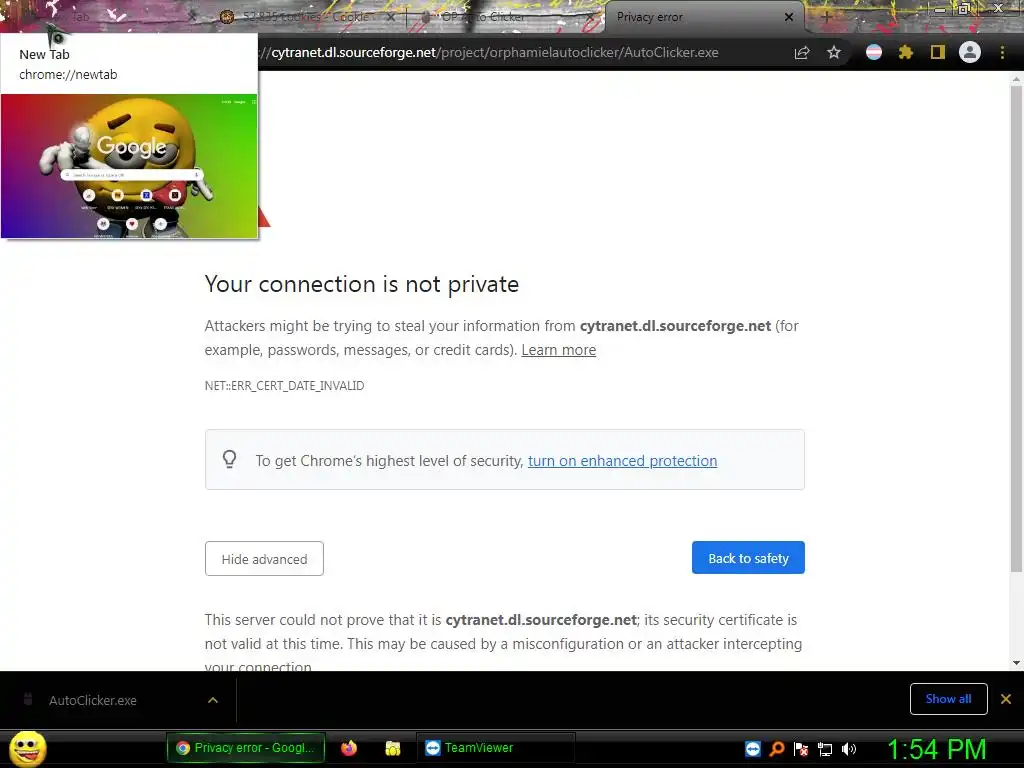Open the folder icon on taskbar

click(x=392, y=748)
